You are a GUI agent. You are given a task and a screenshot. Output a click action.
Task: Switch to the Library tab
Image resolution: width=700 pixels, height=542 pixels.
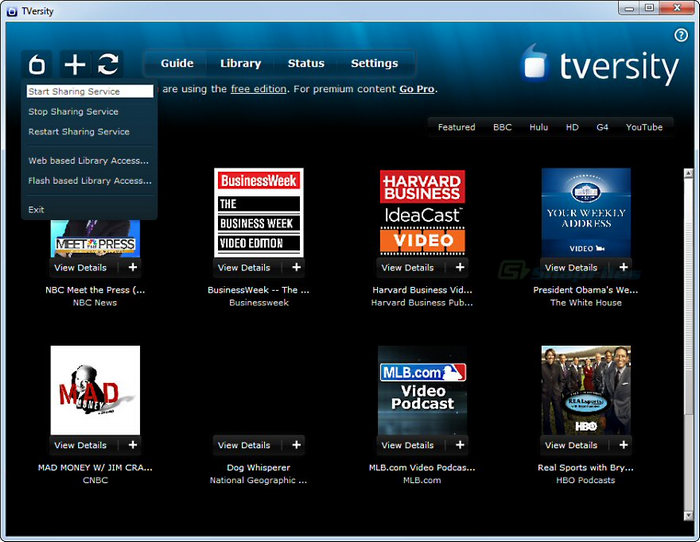241,63
